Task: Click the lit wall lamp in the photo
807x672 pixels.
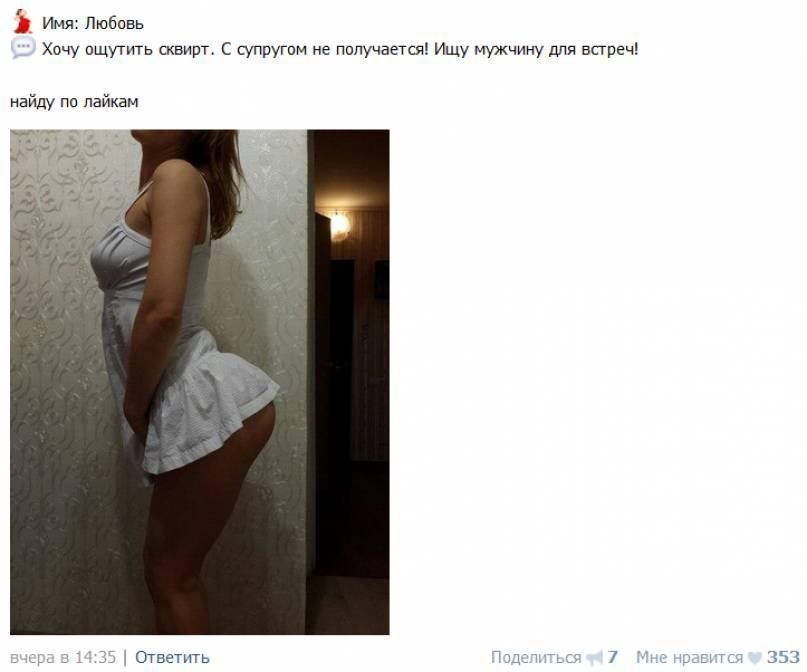Action: (340, 225)
